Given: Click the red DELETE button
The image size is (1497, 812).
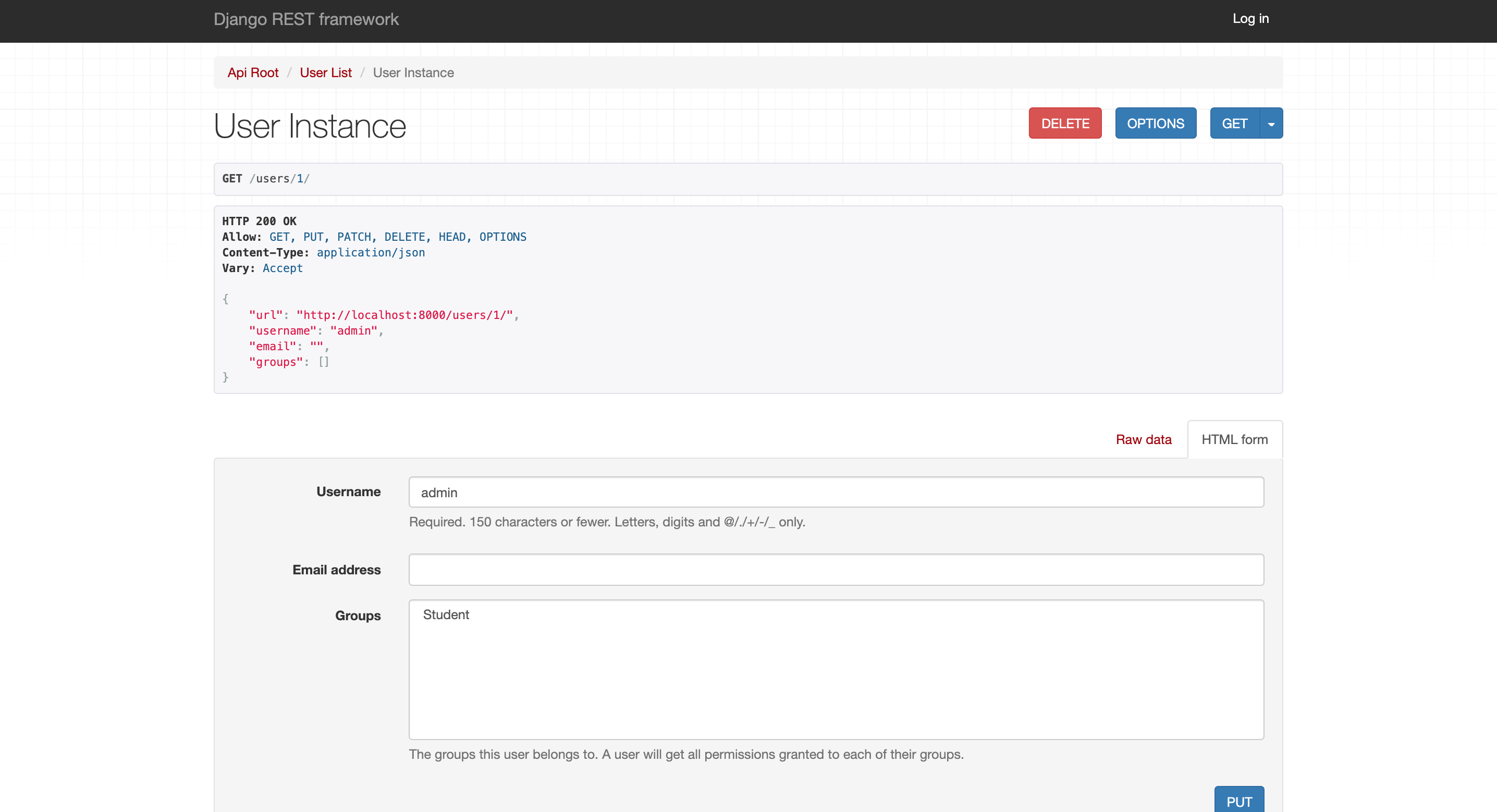Looking at the screenshot, I should point(1065,123).
